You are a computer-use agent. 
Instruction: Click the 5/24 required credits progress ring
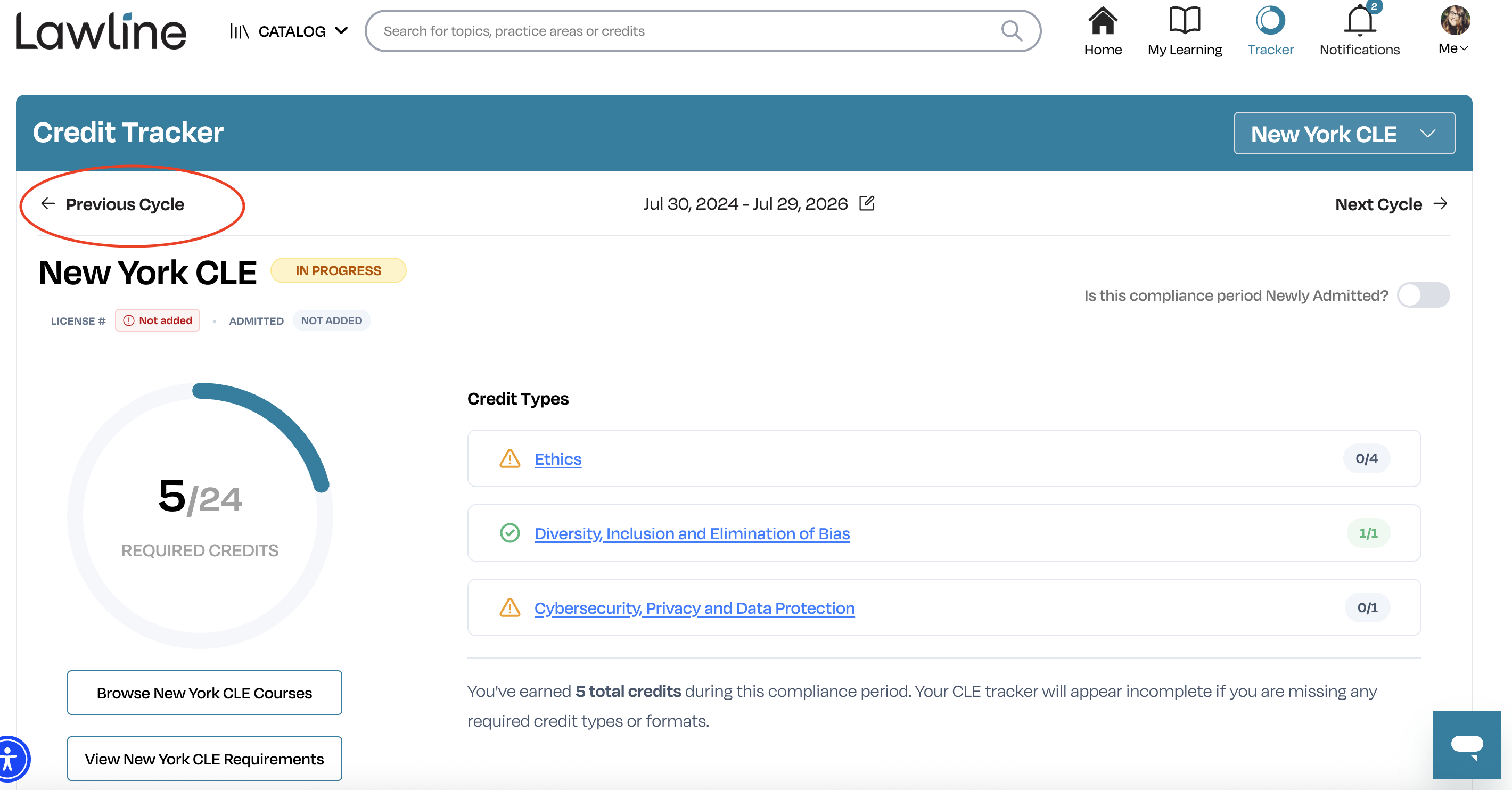200,516
